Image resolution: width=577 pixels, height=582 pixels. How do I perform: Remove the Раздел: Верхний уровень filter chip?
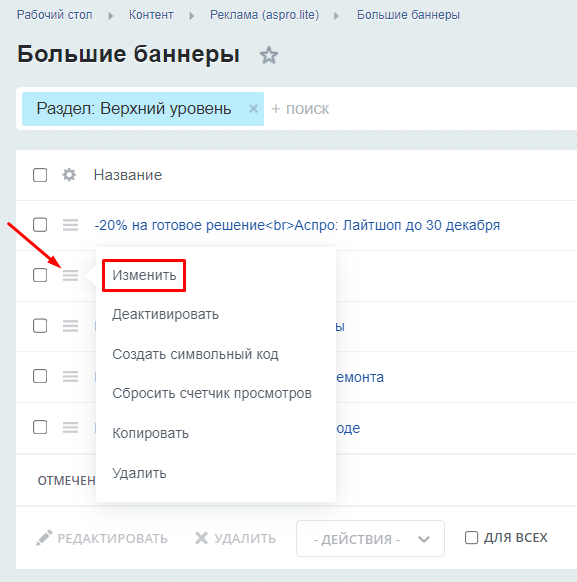(253, 109)
